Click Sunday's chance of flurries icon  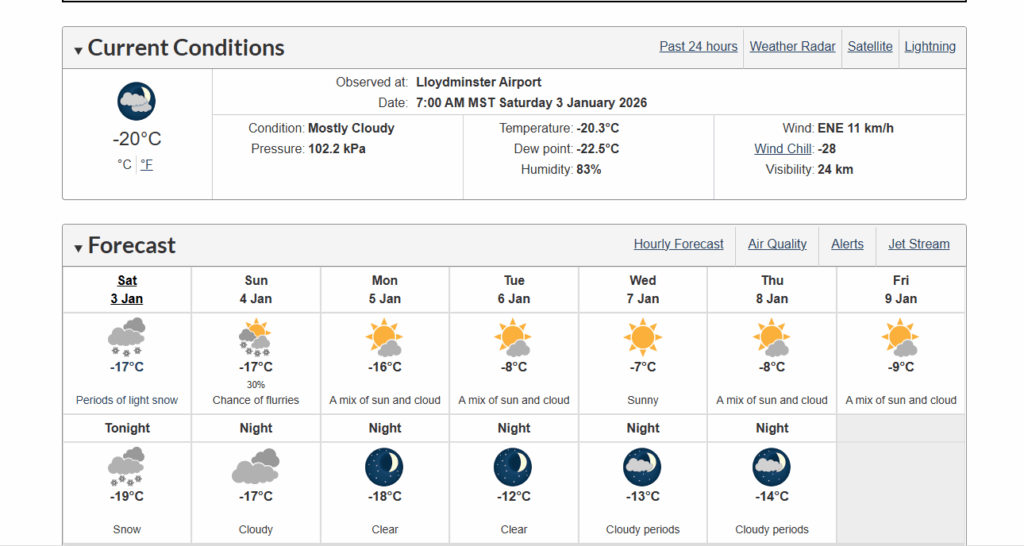(256, 337)
